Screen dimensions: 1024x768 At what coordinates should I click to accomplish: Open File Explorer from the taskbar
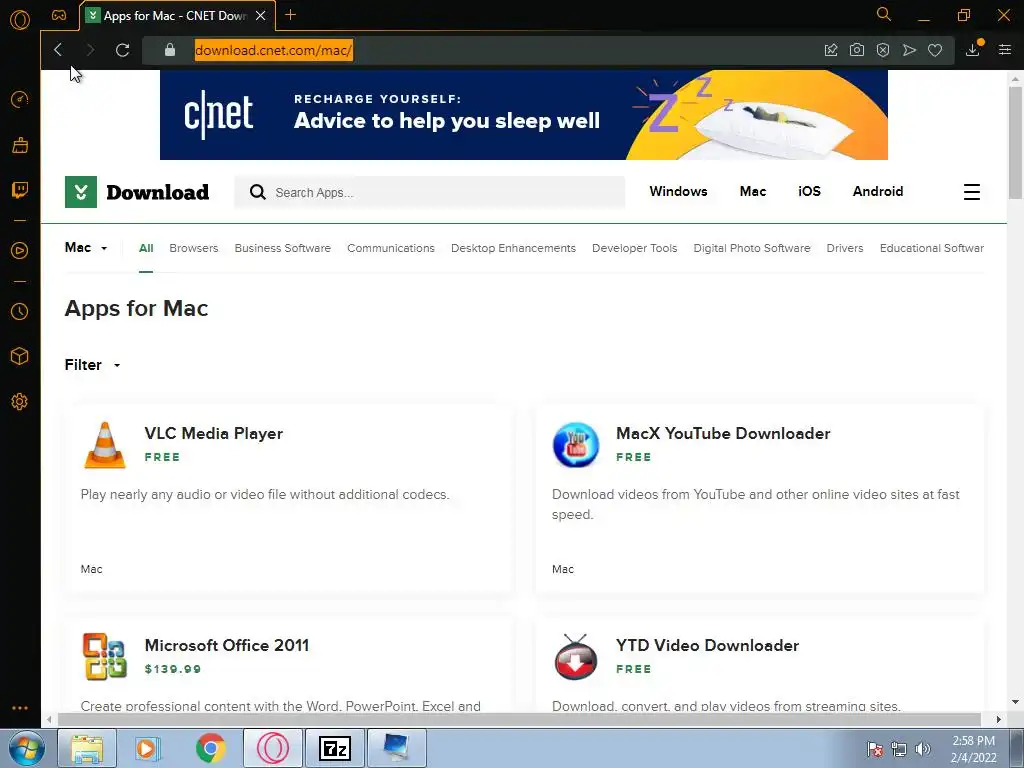[x=87, y=748]
